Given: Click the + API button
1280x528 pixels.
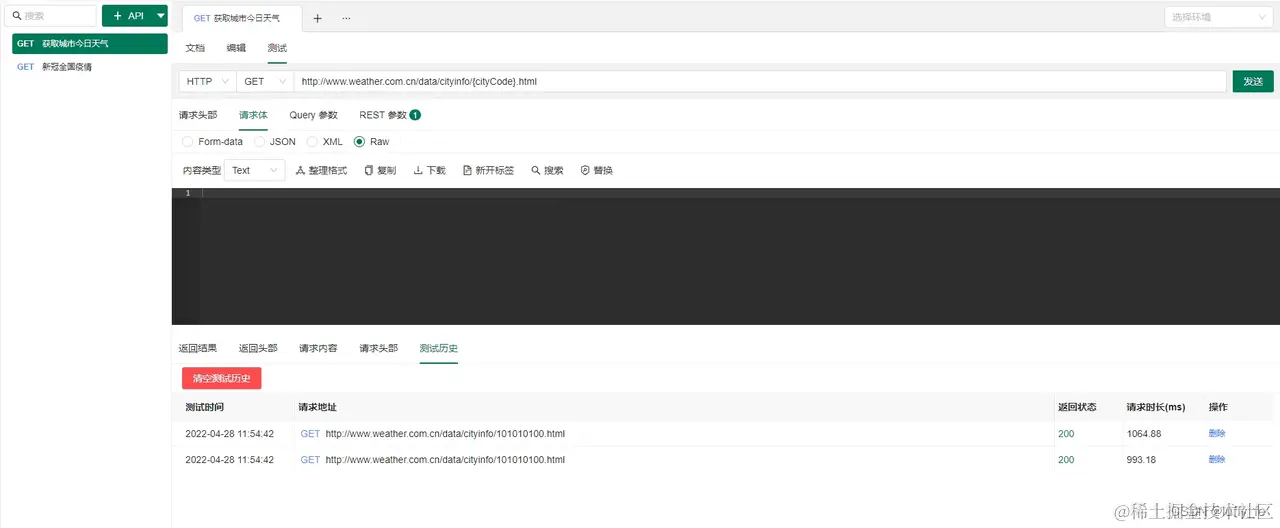Looking at the screenshot, I should [128, 16].
